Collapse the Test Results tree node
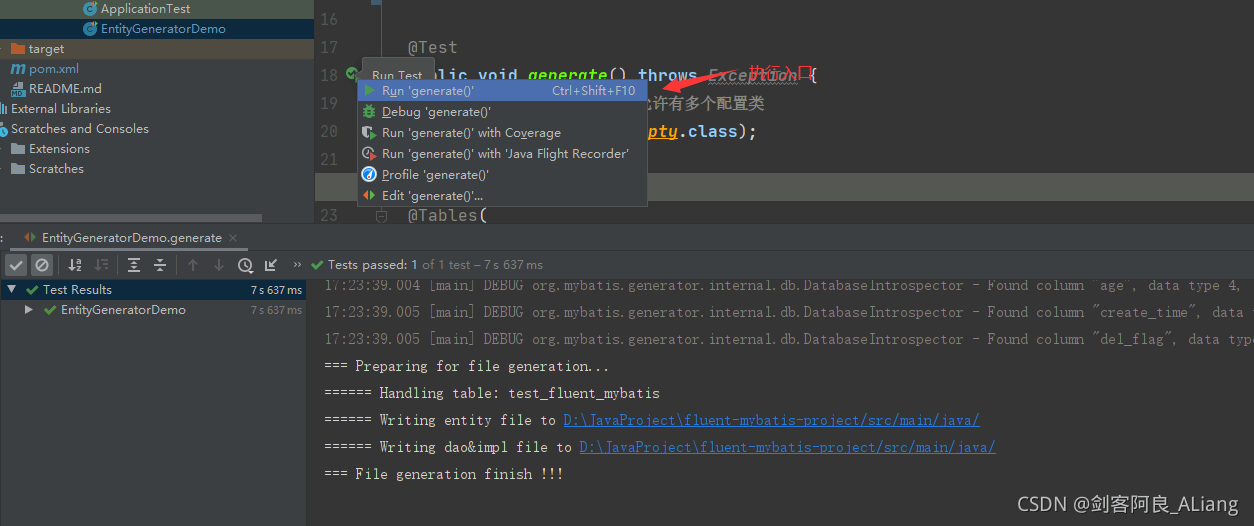1254x526 pixels. (x=12, y=290)
